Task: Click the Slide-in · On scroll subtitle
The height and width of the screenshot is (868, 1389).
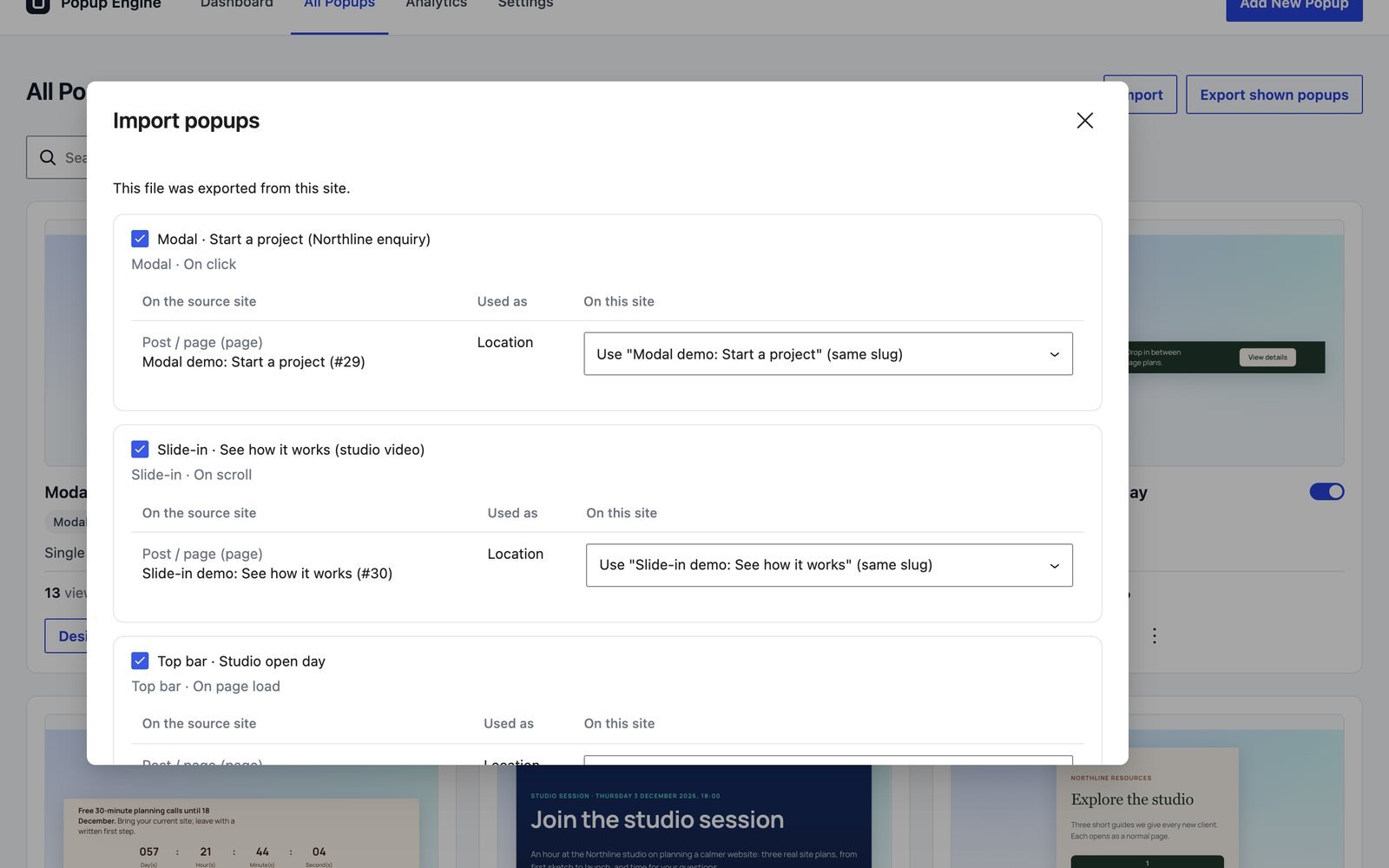Action: pyautogui.click(x=191, y=475)
